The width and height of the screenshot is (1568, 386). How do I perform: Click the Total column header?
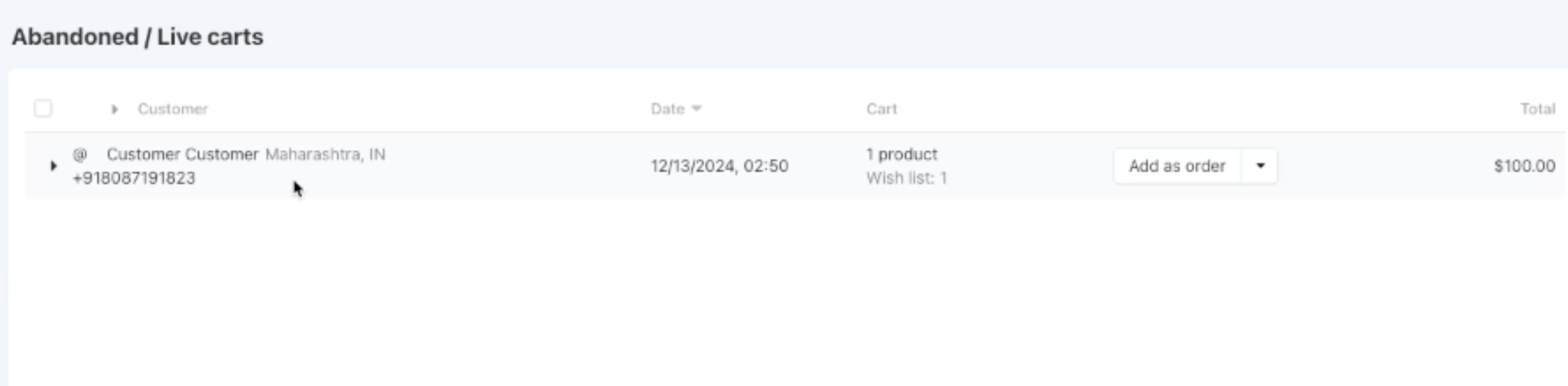[1538, 109]
